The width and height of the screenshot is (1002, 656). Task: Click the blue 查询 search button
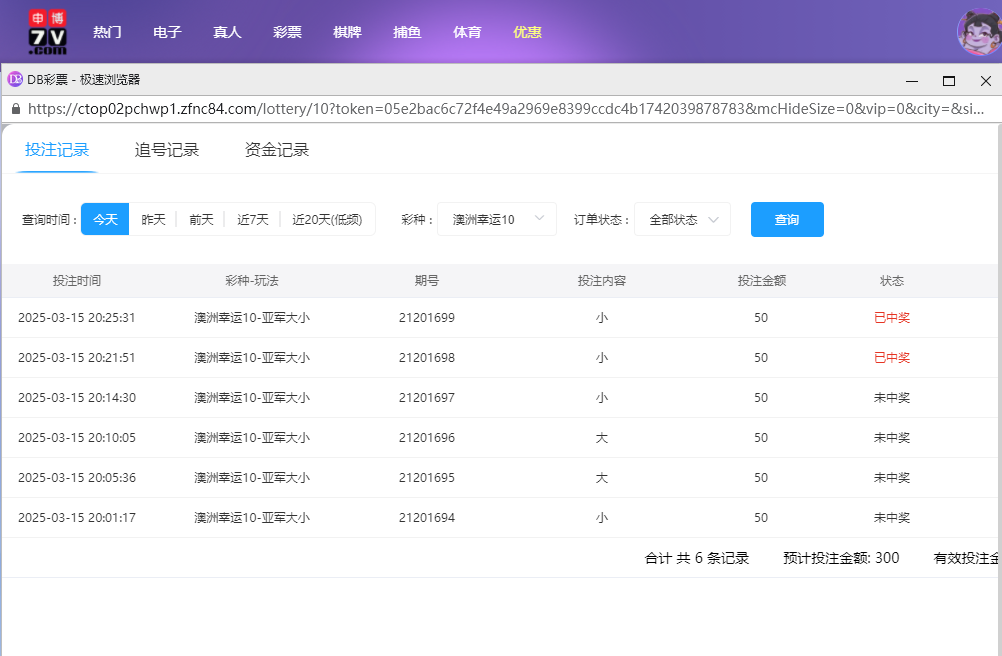(x=787, y=218)
